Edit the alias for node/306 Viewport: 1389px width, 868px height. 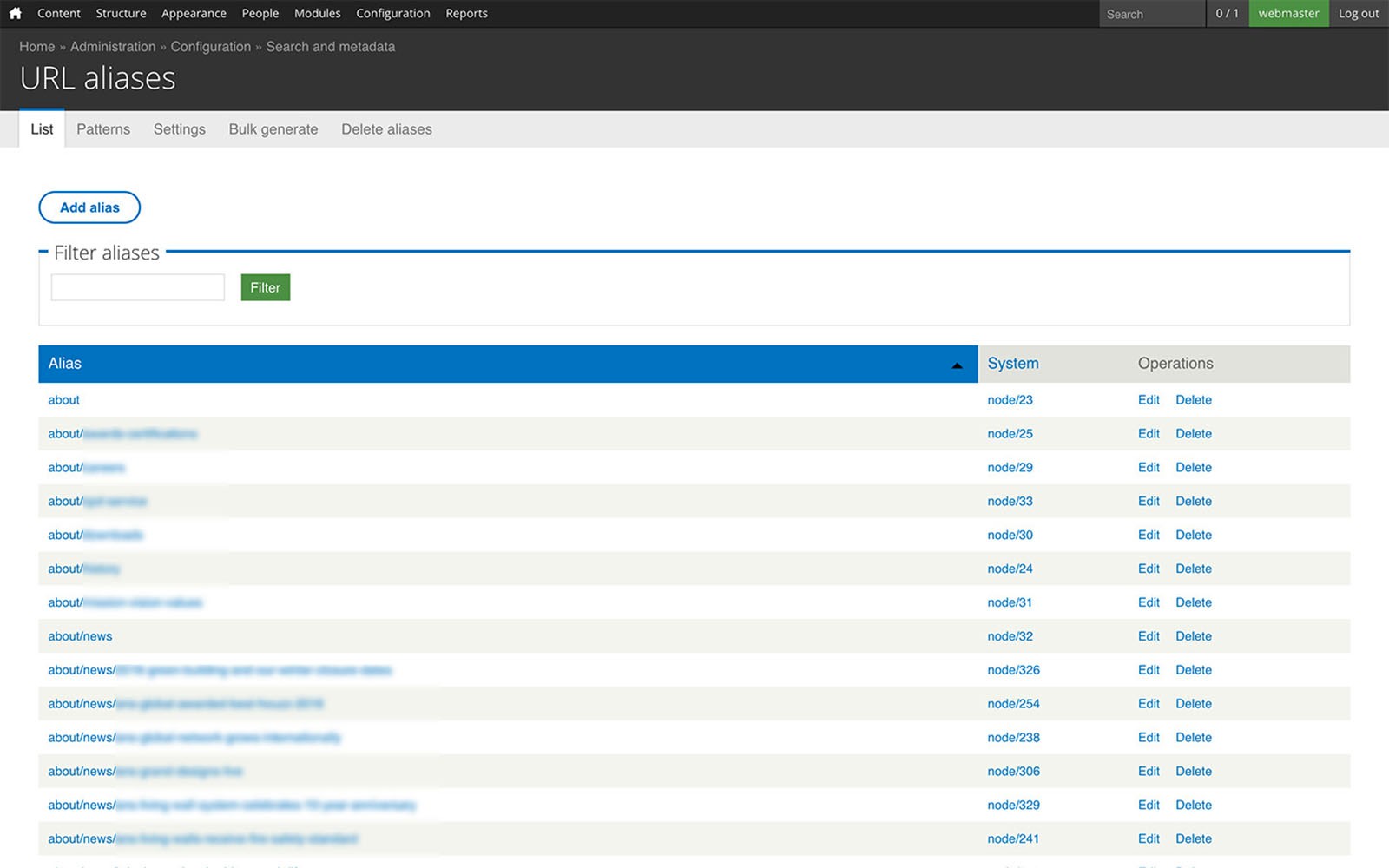tap(1149, 772)
